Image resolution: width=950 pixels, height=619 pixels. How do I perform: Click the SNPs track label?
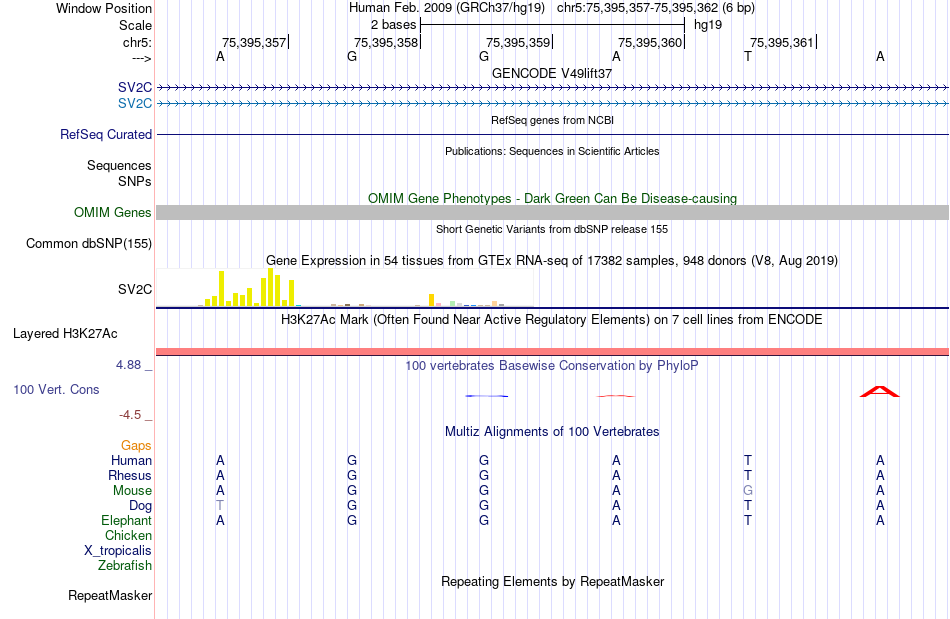pos(135,181)
